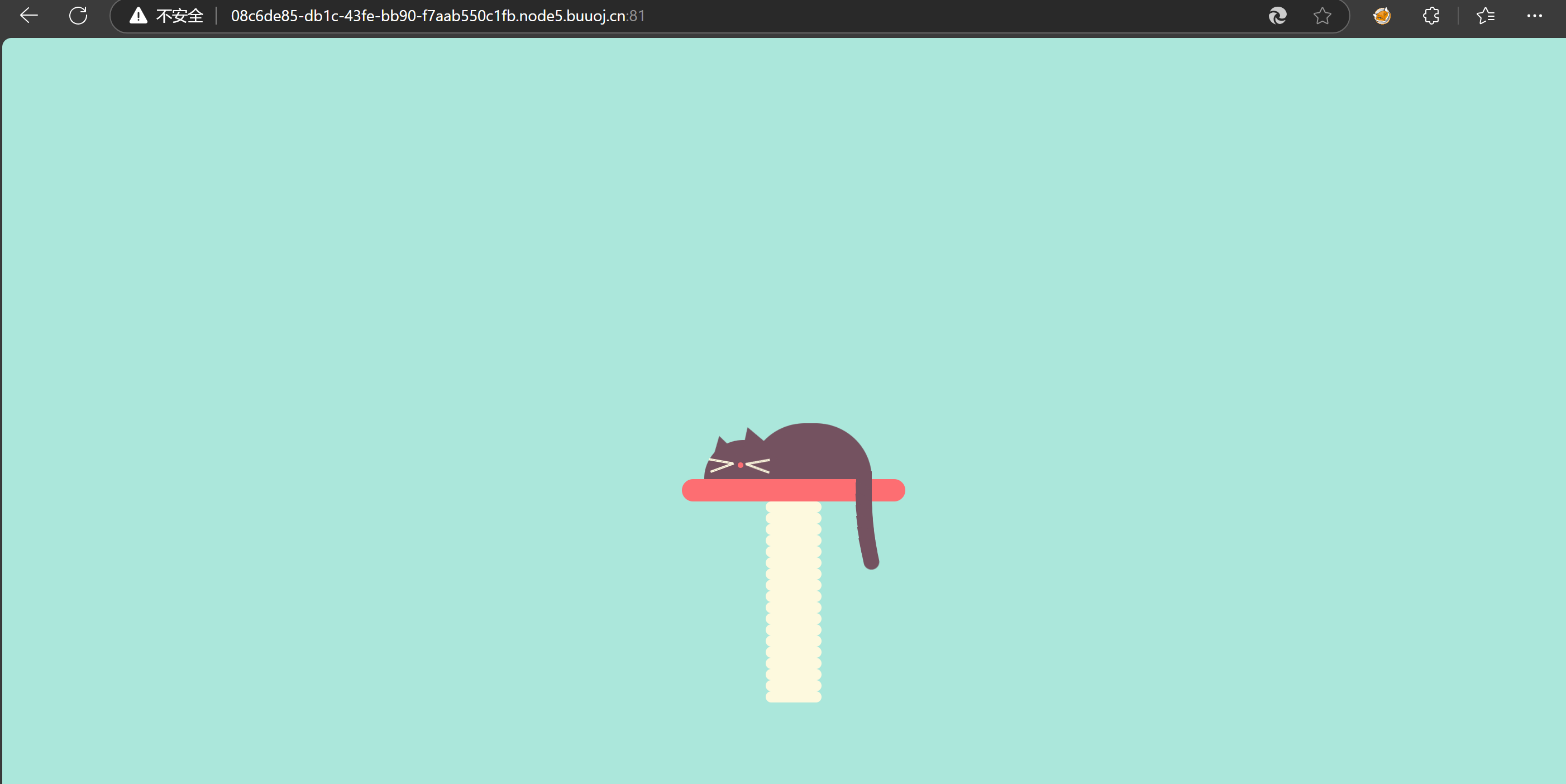Open the Extensions puzzle piece menu
Viewport: 1566px width, 784px height.
pos(1431,16)
